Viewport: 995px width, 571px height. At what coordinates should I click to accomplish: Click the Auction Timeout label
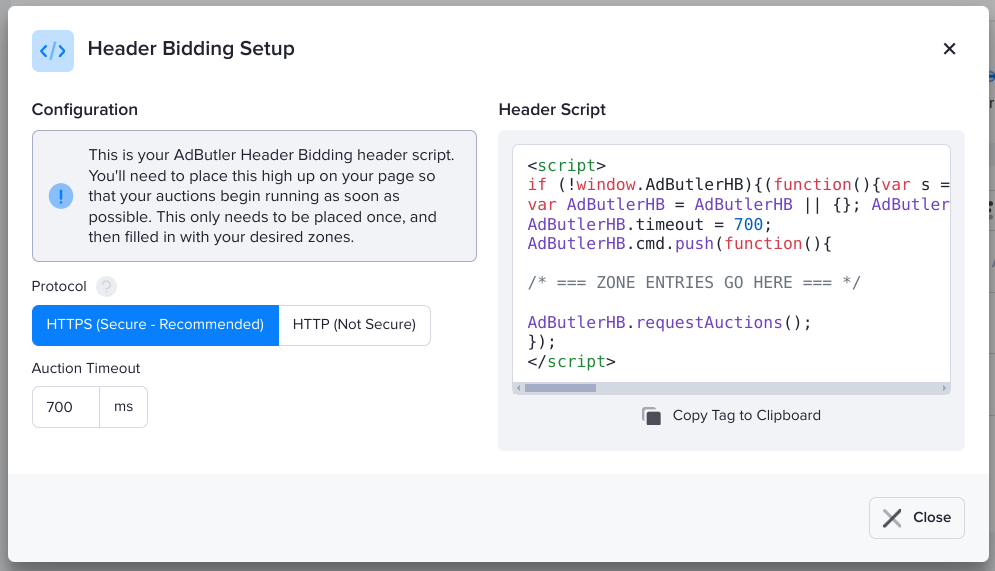pos(86,369)
